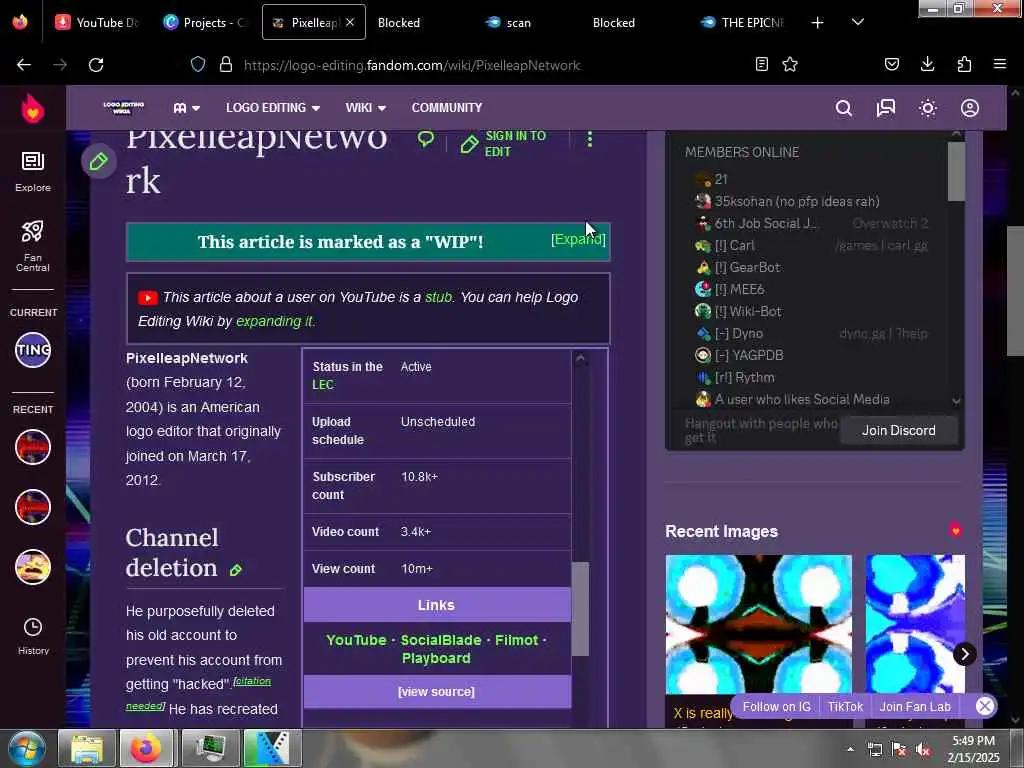
Task: Click the infobox vertical scrollbar thumb
Action: click(580, 609)
